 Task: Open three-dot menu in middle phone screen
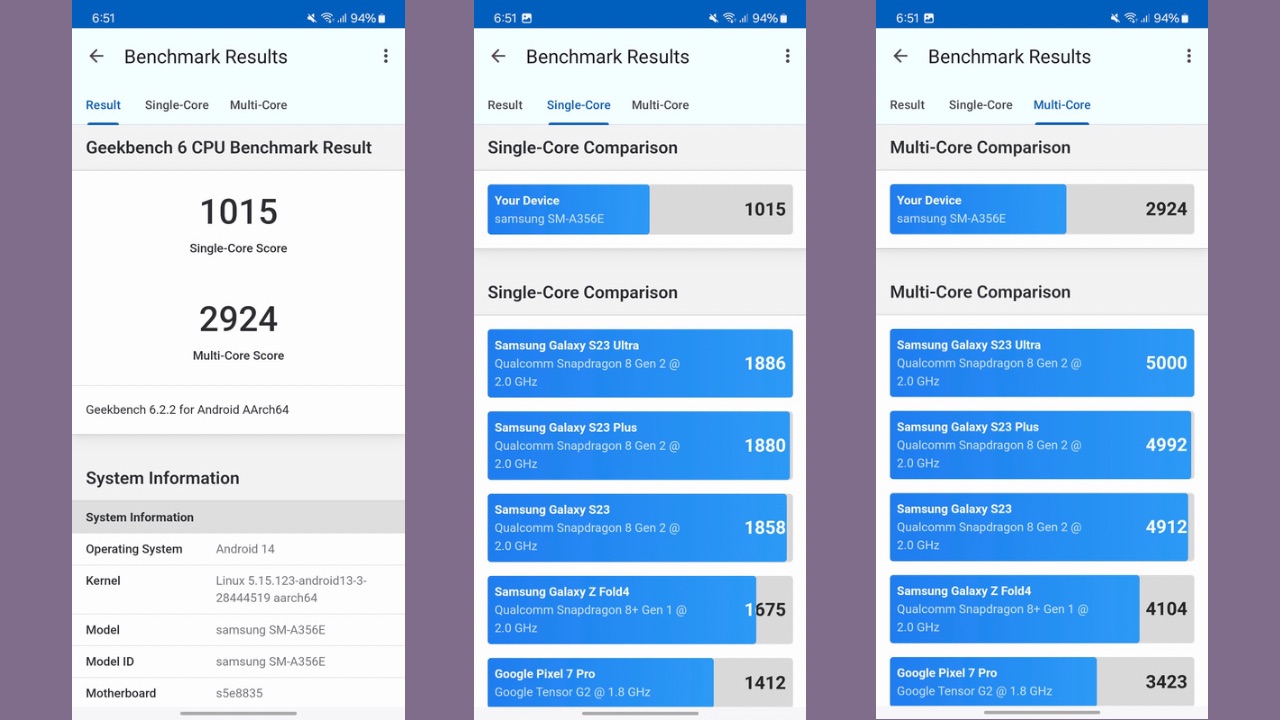[x=787, y=57]
